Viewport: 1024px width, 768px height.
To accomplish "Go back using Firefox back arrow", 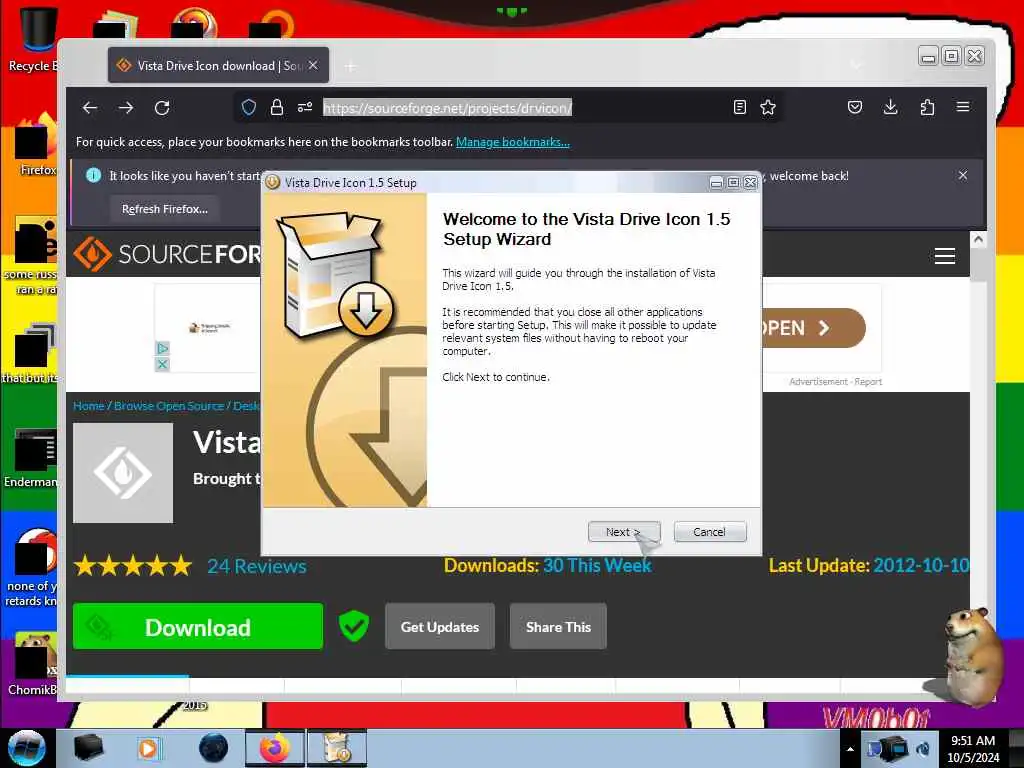I will pyautogui.click(x=90, y=108).
